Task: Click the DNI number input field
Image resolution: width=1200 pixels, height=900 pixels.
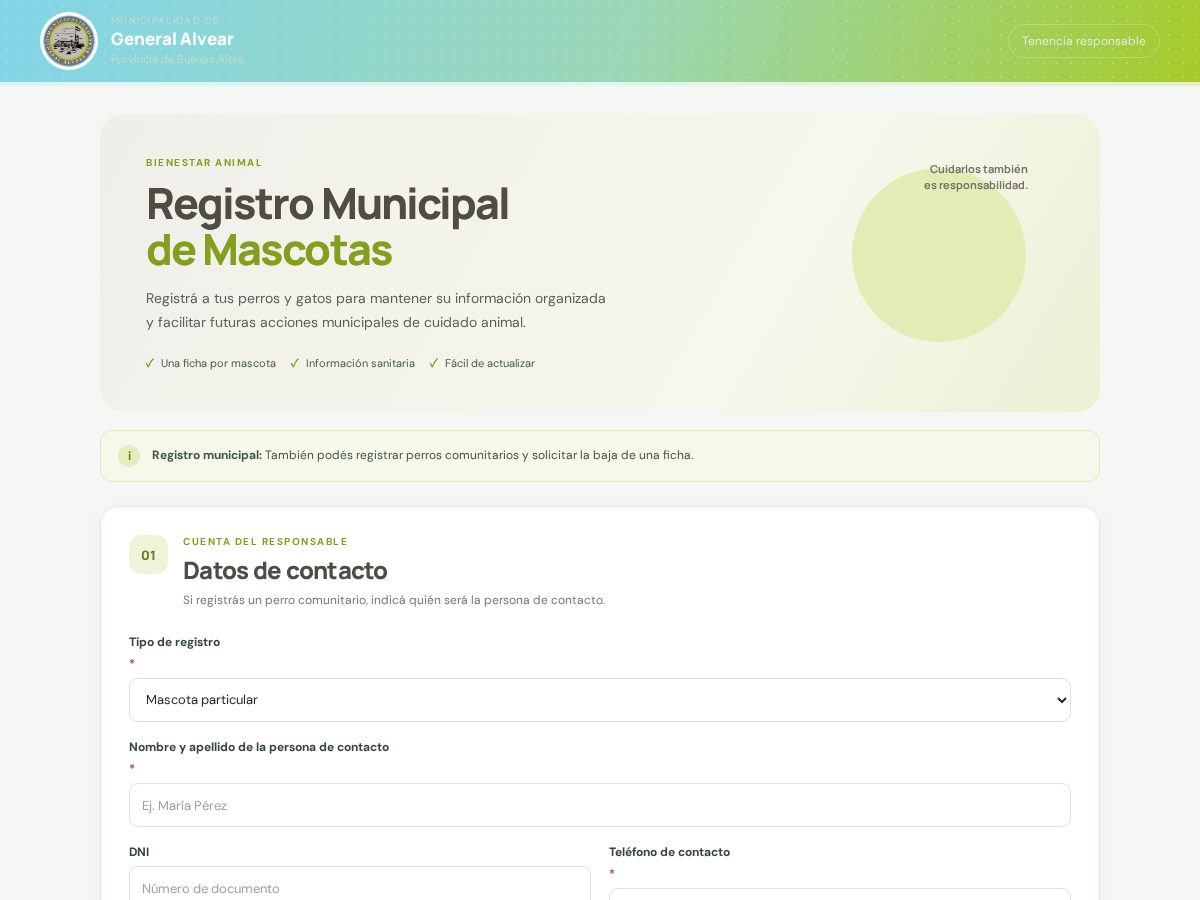Action: [x=360, y=888]
